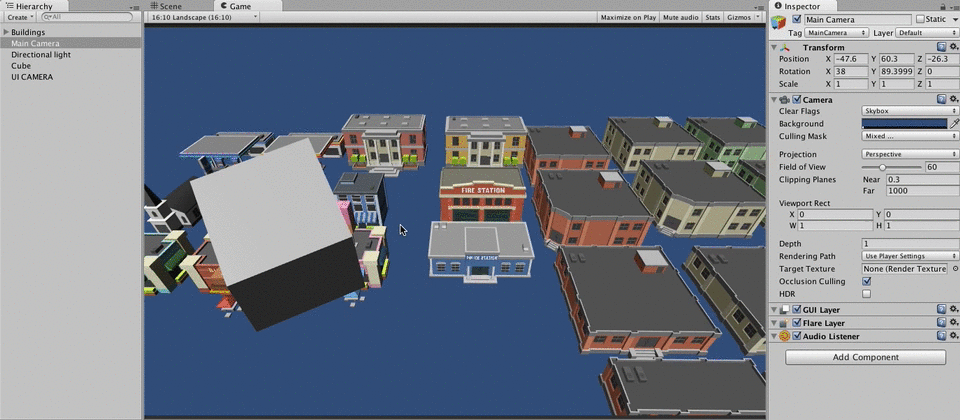960x420 pixels.
Task: Open the Clear Flags Skybox dropdown
Action: [x=909, y=111]
